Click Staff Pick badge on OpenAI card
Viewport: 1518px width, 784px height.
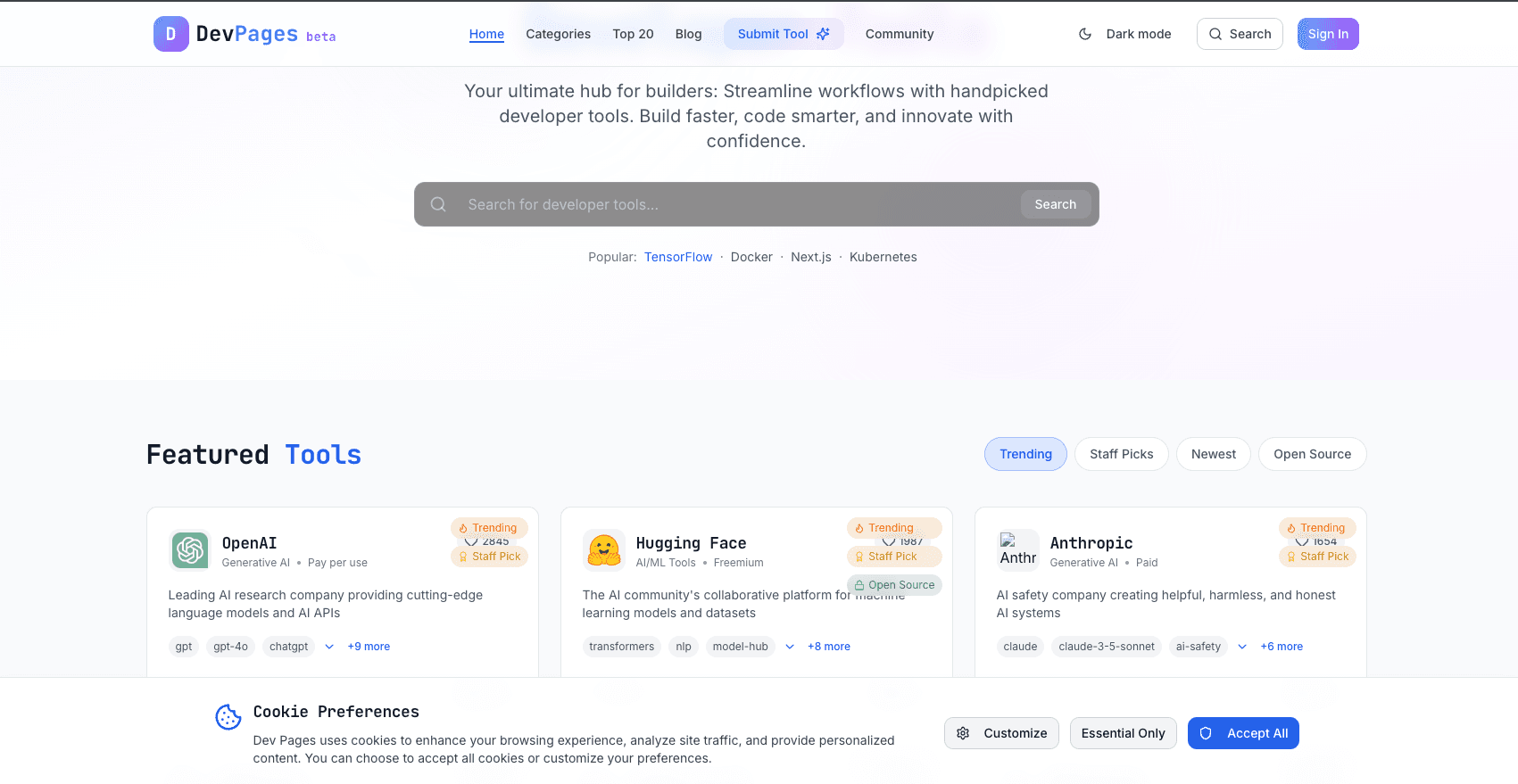tap(489, 557)
